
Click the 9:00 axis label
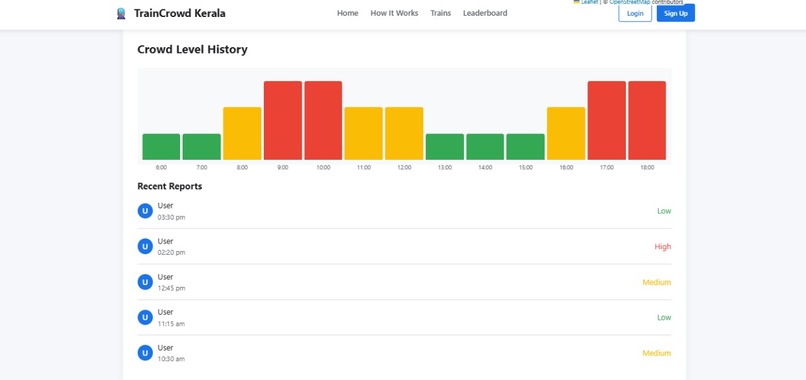click(x=283, y=168)
